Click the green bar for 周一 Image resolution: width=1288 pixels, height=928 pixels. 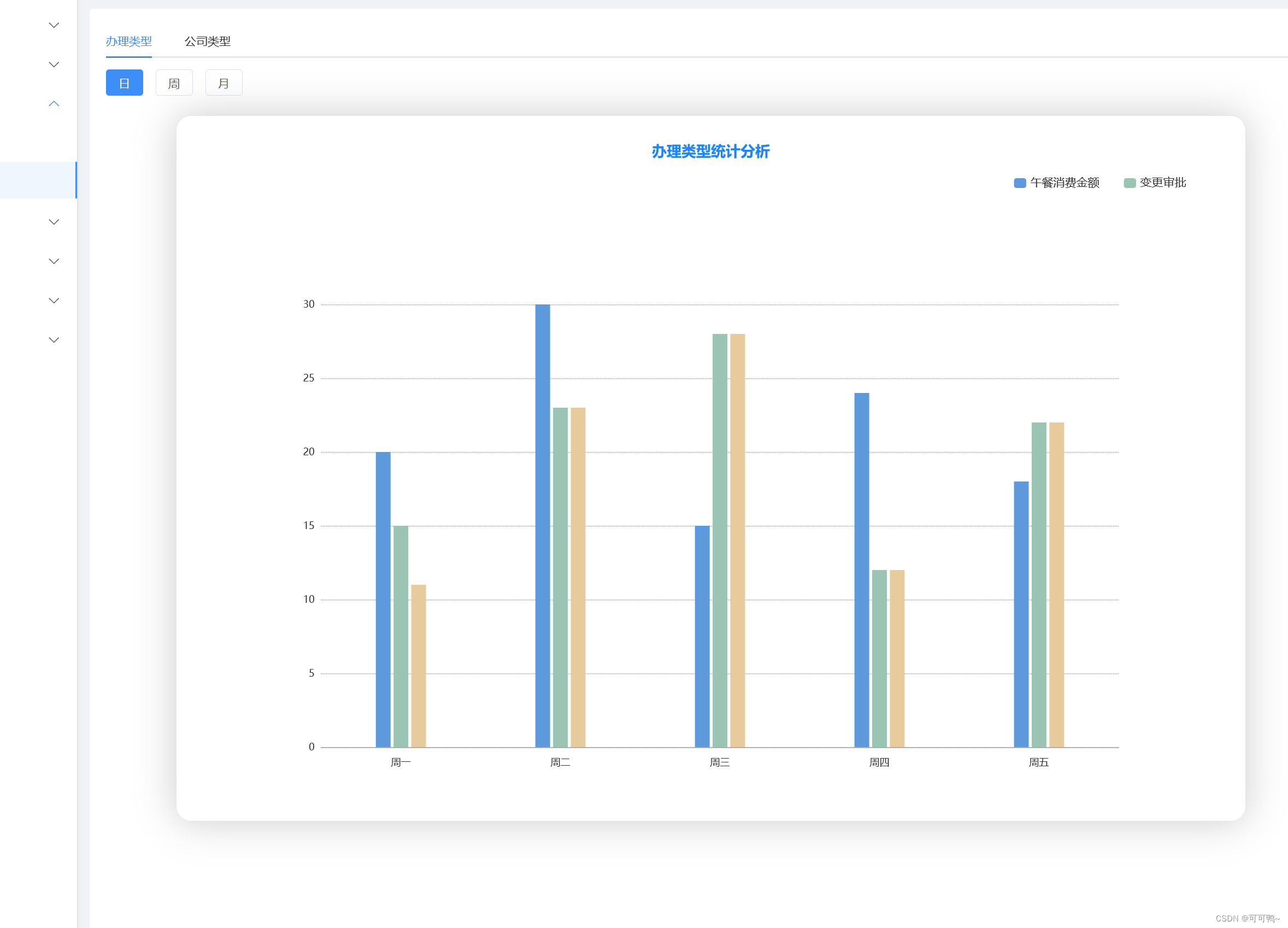(x=401, y=637)
